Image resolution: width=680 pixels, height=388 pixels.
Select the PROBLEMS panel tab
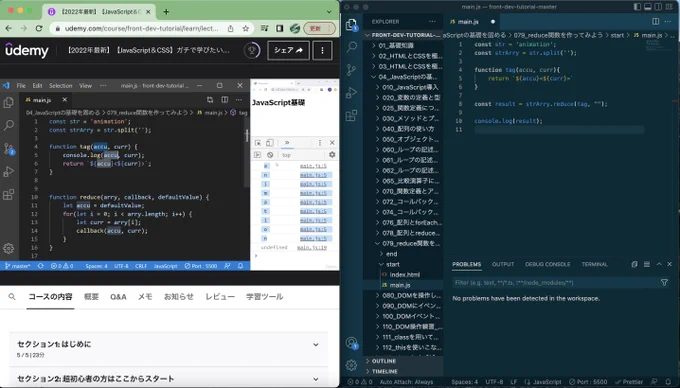(x=467, y=264)
